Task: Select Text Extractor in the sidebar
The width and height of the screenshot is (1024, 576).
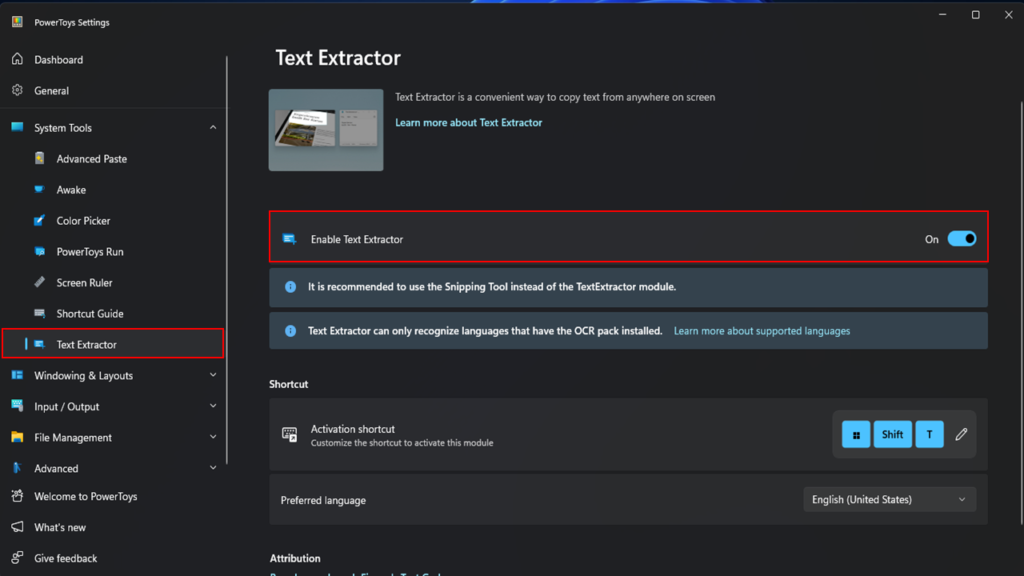Action: tap(114, 344)
